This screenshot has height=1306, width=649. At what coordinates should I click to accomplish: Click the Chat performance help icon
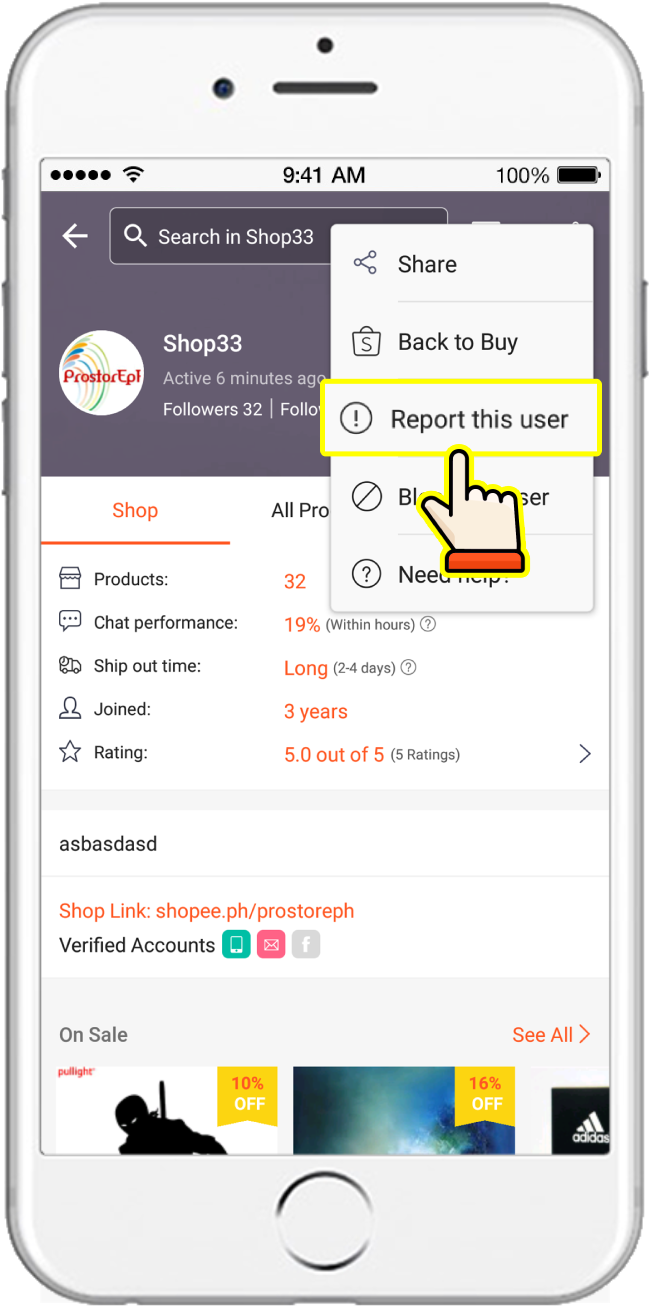[428, 624]
